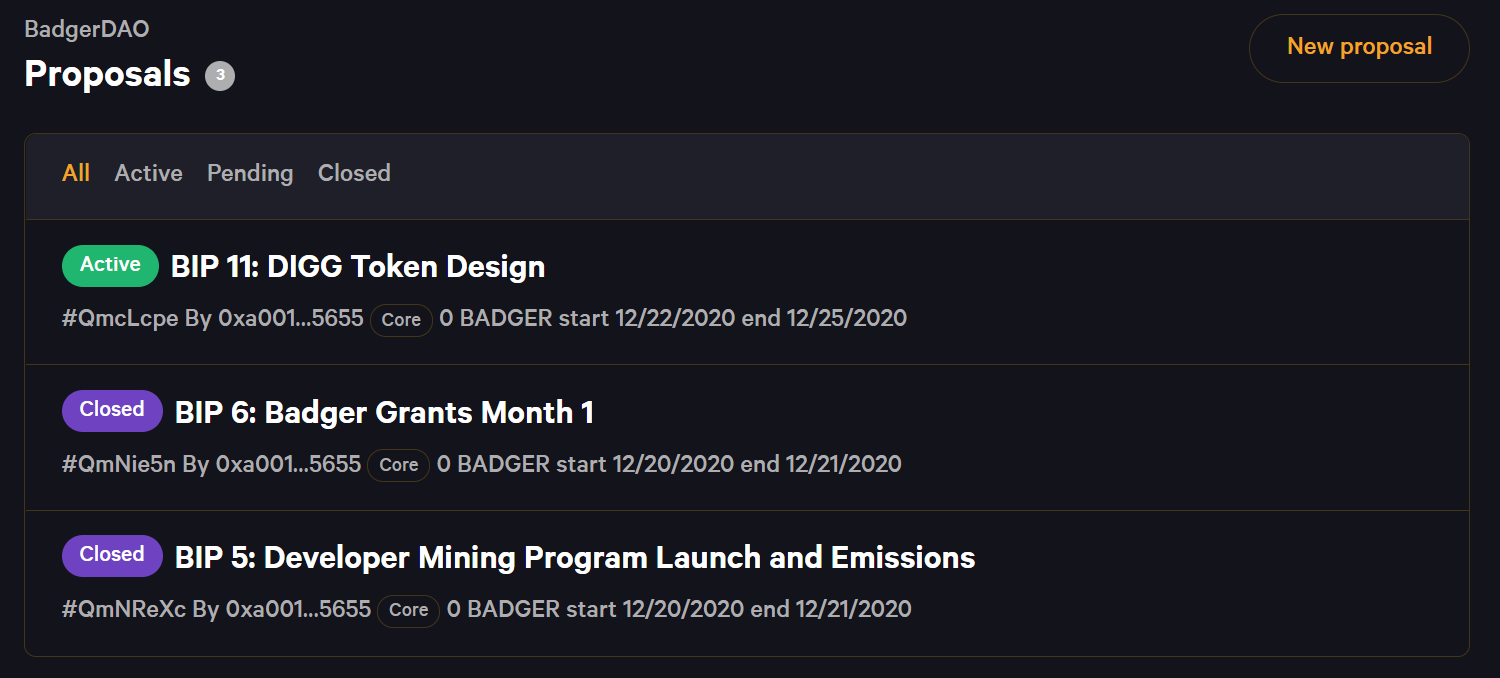Viewport: 1500px width, 678px height.
Task: Switch to the Active filter tab
Action: (148, 173)
